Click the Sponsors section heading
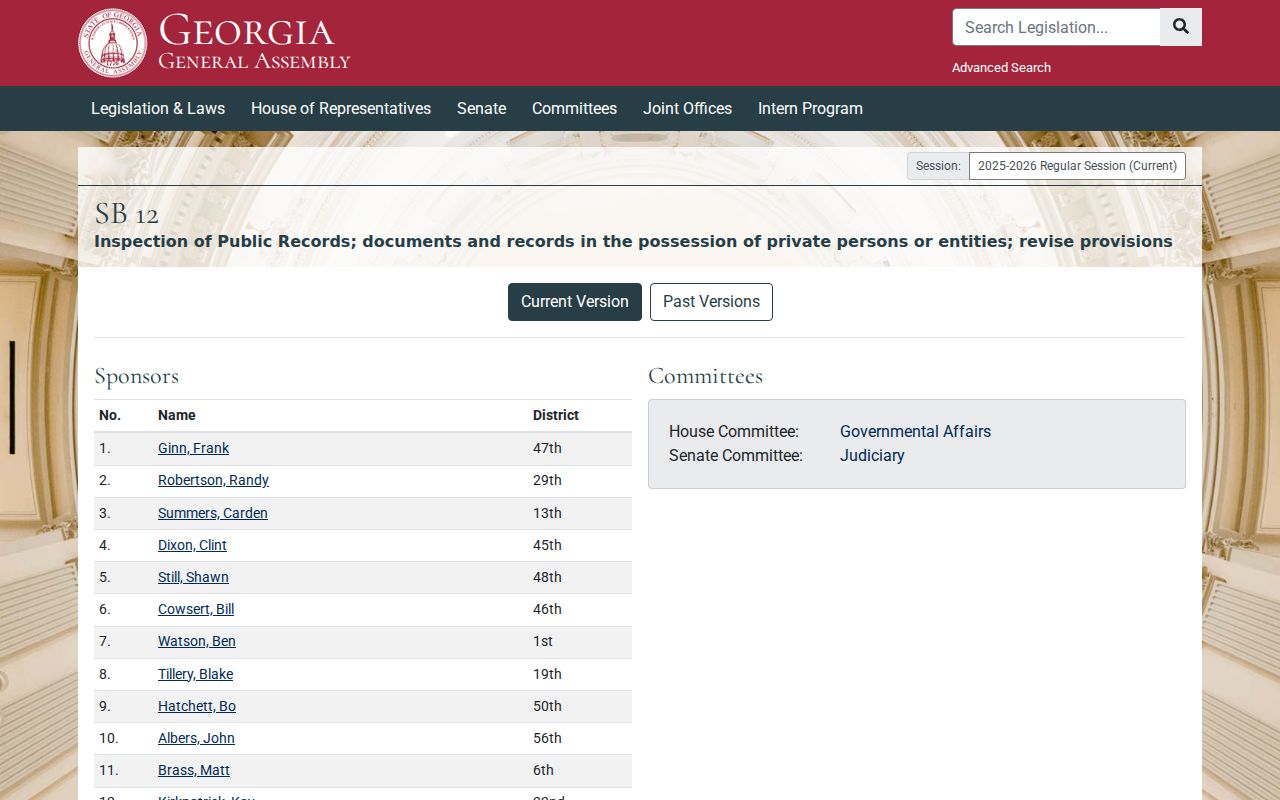The height and width of the screenshot is (800, 1280). point(136,376)
